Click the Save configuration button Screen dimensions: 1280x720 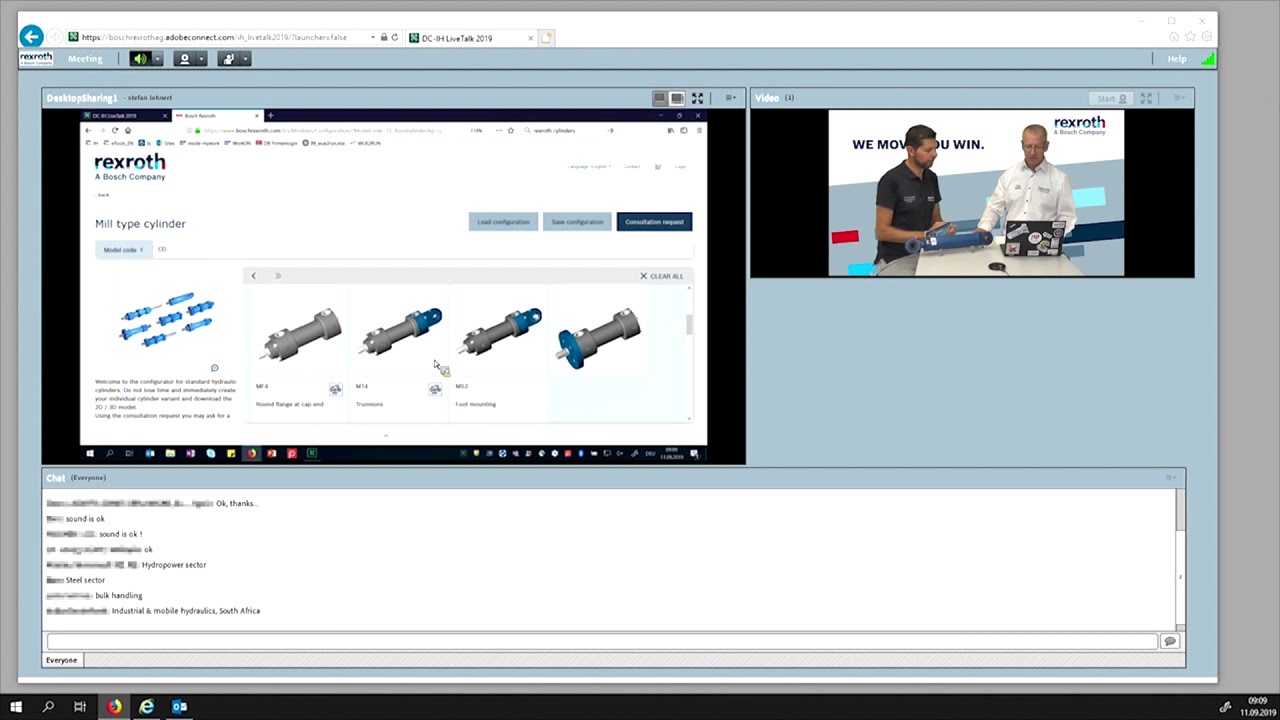tap(577, 222)
